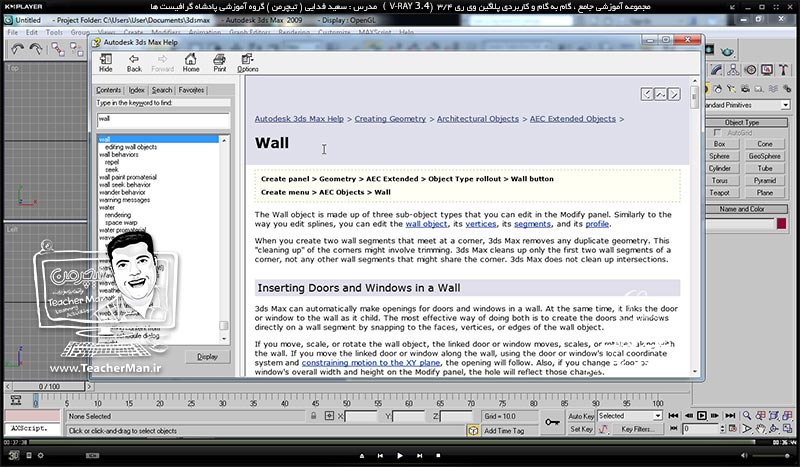Click Zoom Extents All viewport tool
Image resolution: width=800 pixels, height=467 pixels.
[787, 415]
